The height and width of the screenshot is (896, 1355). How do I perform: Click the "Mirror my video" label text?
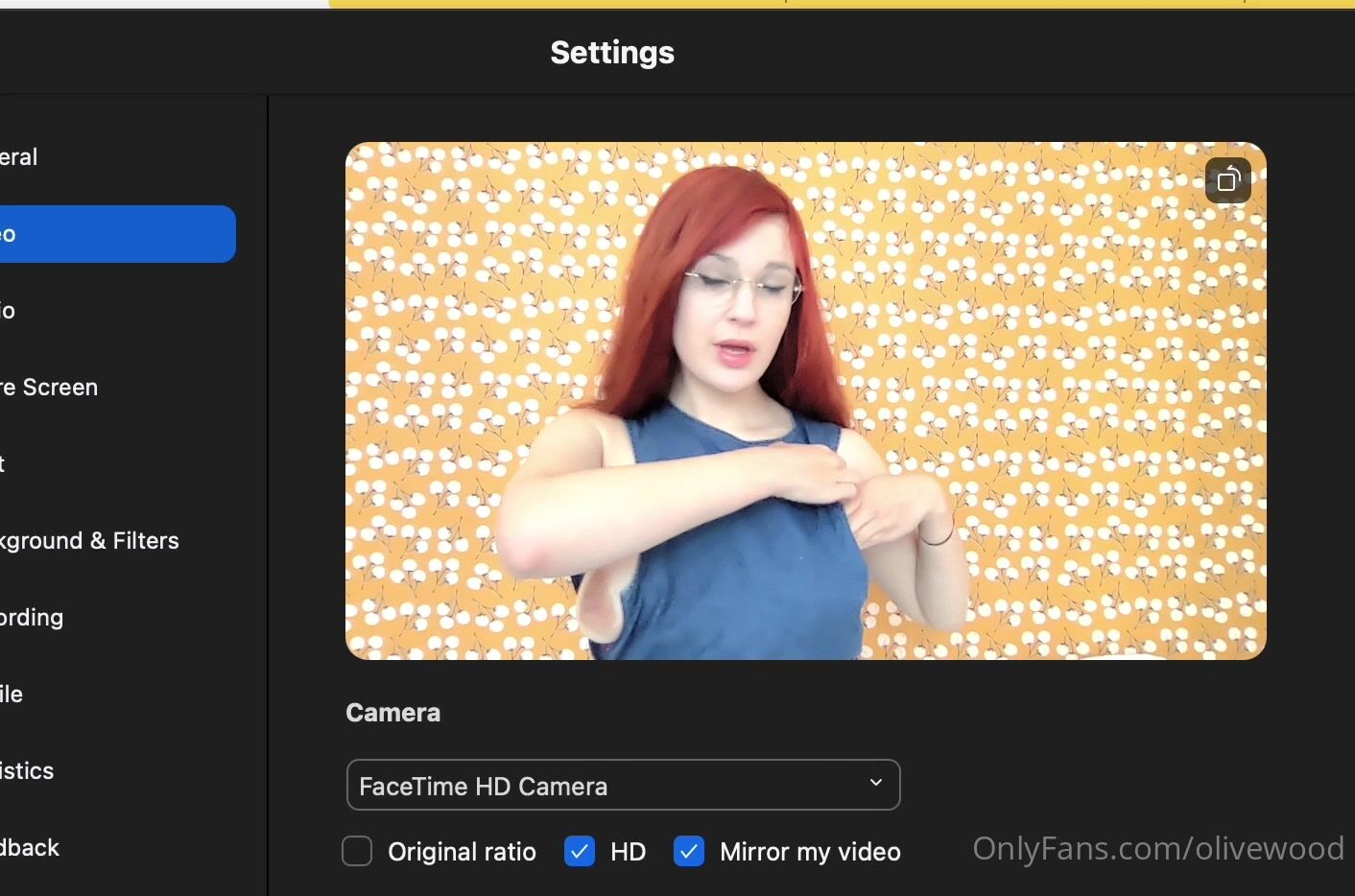pyautogui.click(x=810, y=852)
